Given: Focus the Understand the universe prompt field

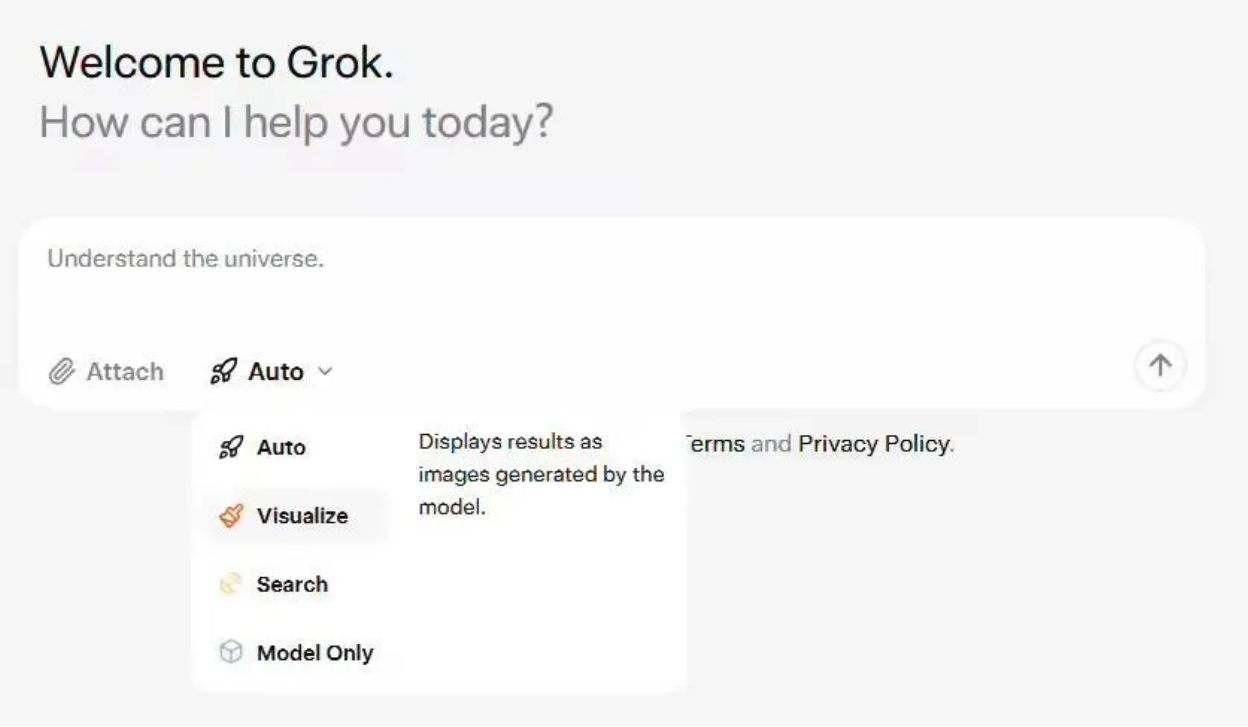Looking at the screenshot, I should (611, 284).
